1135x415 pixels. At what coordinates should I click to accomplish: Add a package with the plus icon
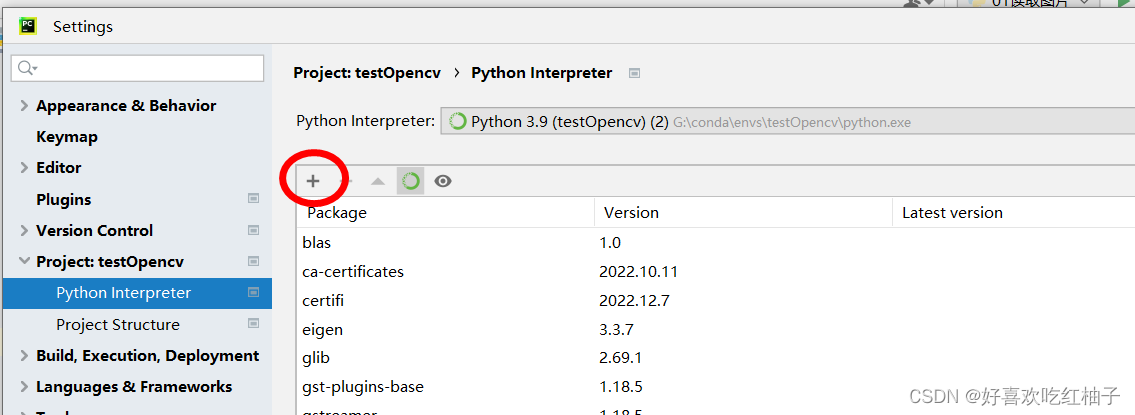313,181
